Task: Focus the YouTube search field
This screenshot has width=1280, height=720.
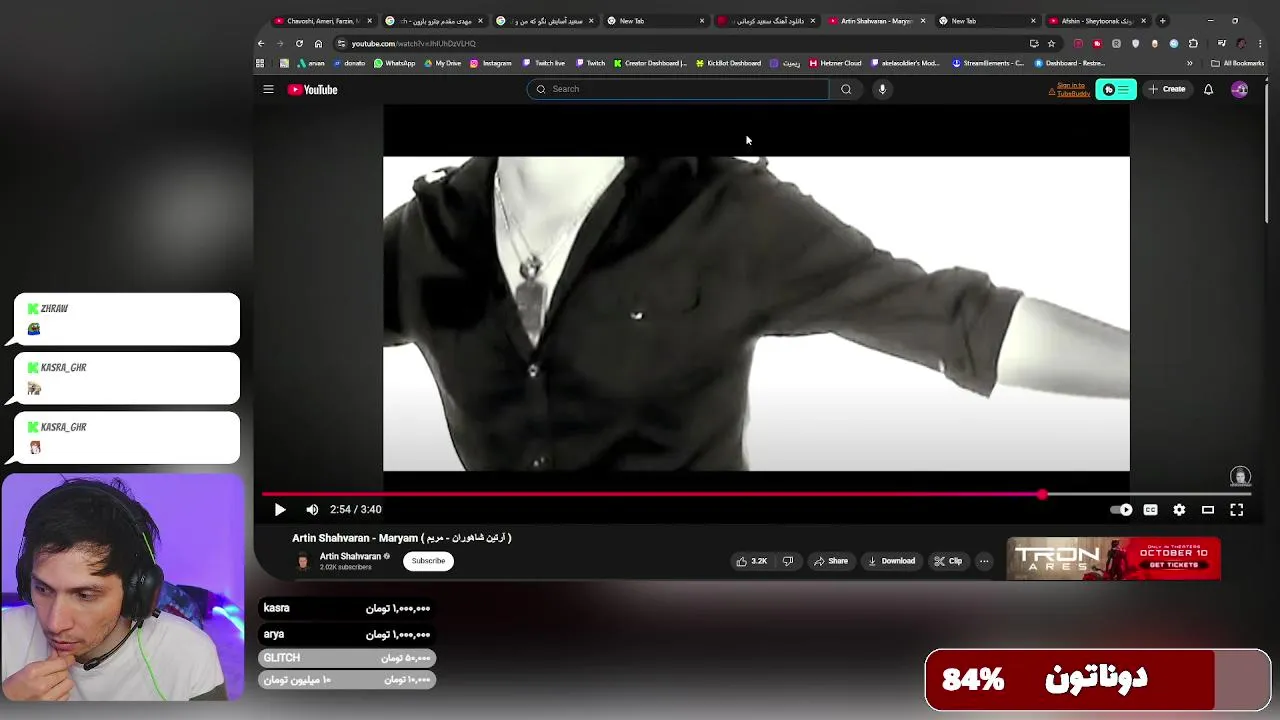Action: pyautogui.click(x=677, y=89)
